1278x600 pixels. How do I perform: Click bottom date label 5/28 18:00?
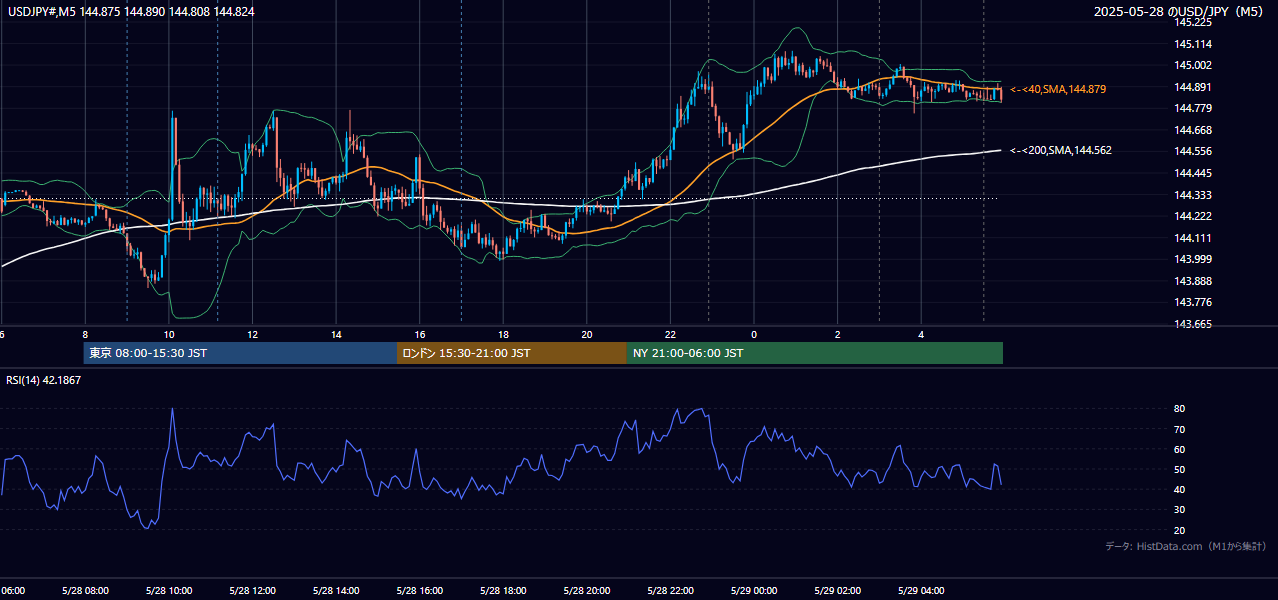point(504,590)
